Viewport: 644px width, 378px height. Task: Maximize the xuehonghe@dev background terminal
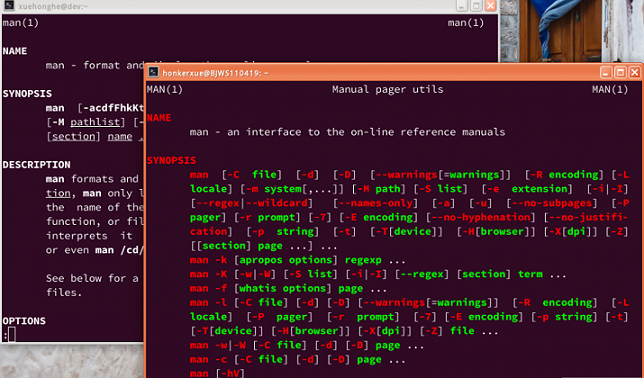coord(476,6)
